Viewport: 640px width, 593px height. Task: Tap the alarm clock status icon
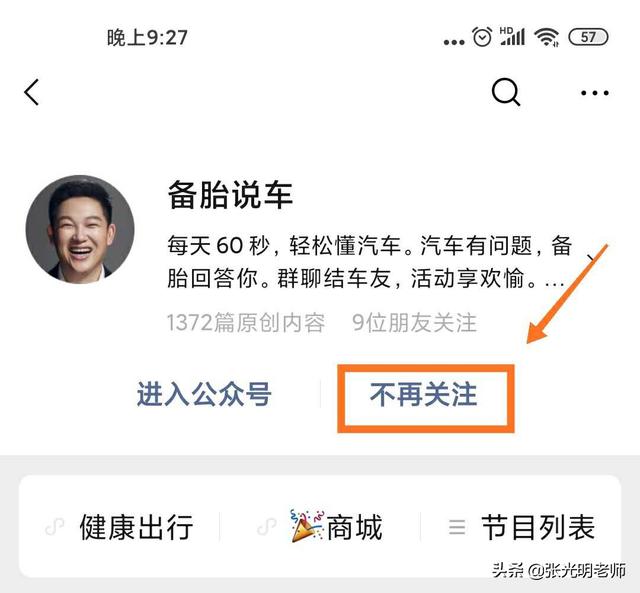[x=482, y=37]
